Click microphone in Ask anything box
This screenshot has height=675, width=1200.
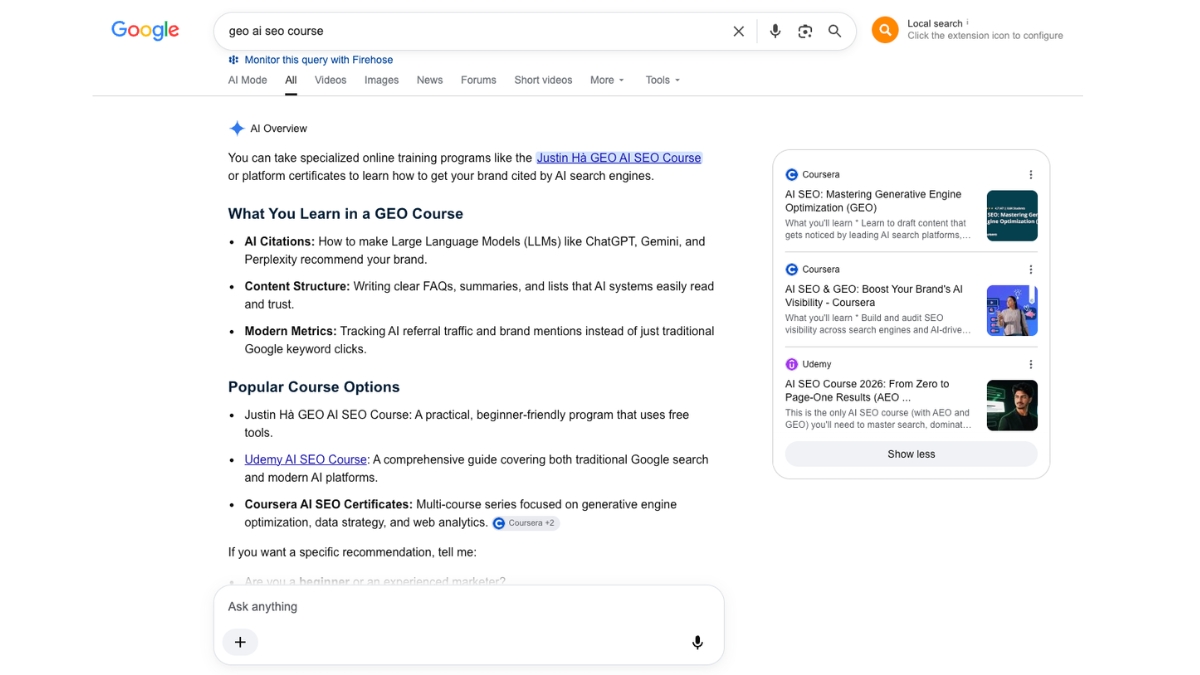click(698, 642)
